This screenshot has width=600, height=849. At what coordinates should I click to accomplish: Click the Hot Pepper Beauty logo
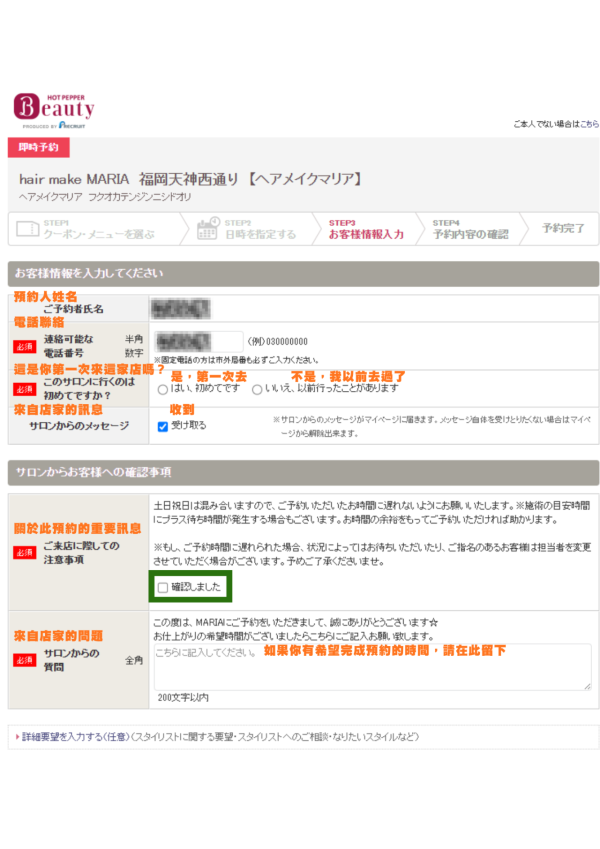(x=54, y=111)
